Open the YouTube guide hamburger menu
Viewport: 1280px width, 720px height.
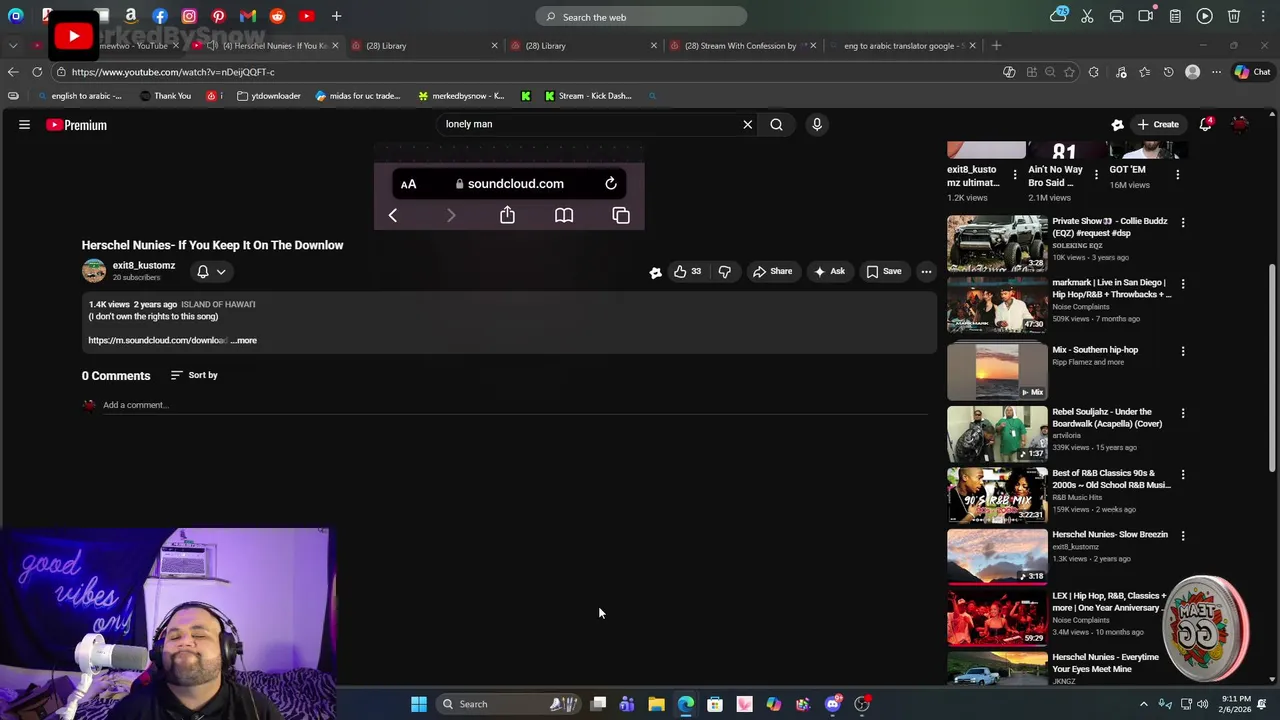[x=24, y=125]
